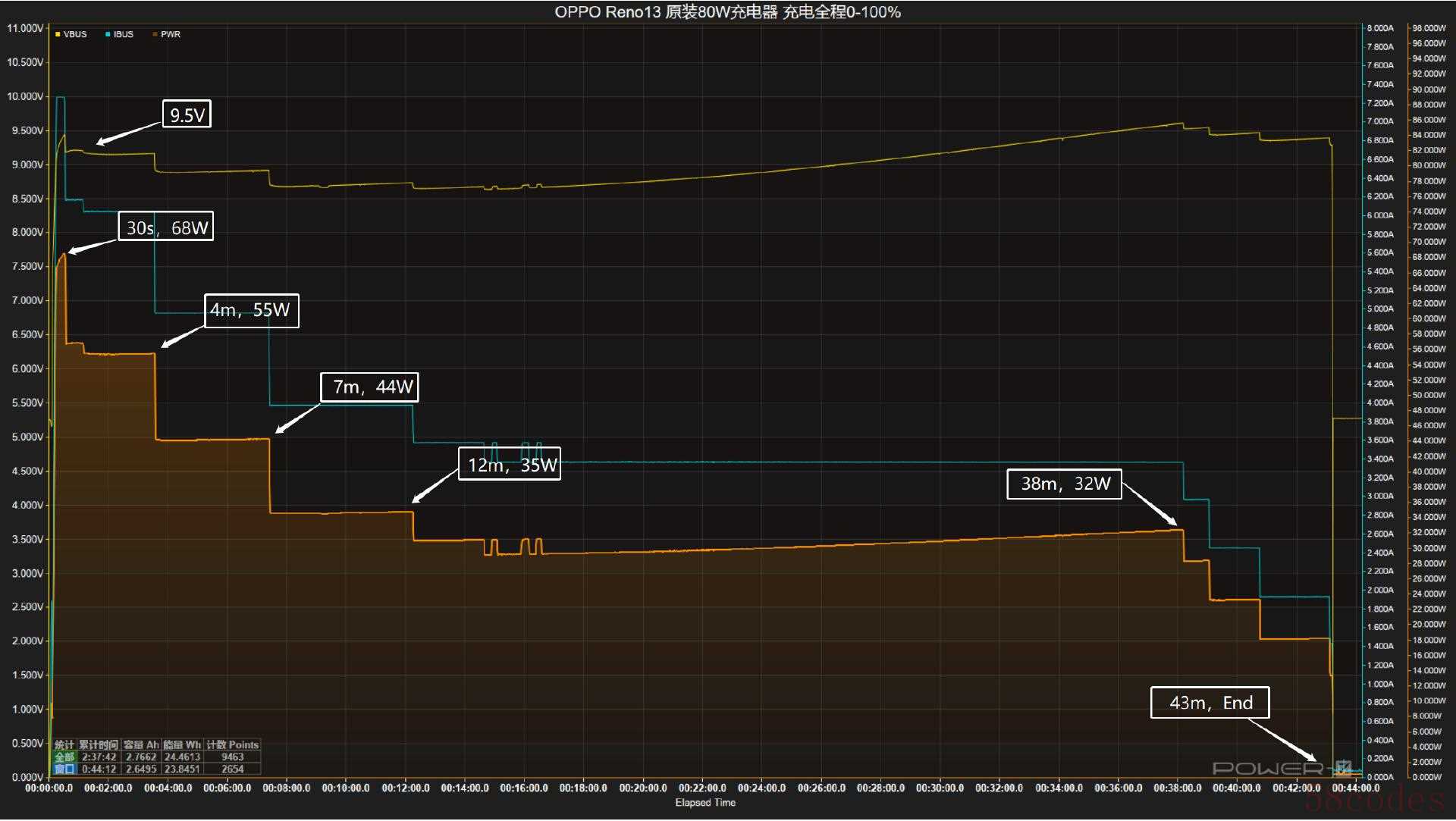Toggle the IBUS series legend label

(x=124, y=34)
